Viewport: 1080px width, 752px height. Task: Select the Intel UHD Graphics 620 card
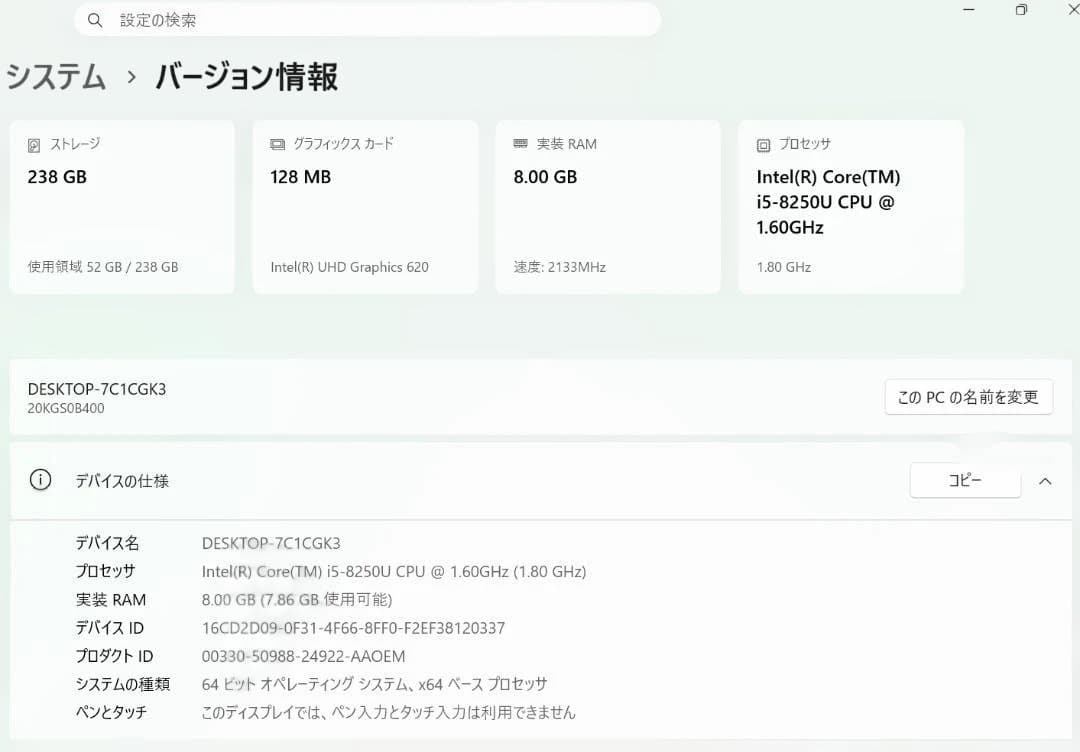click(x=364, y=205)
